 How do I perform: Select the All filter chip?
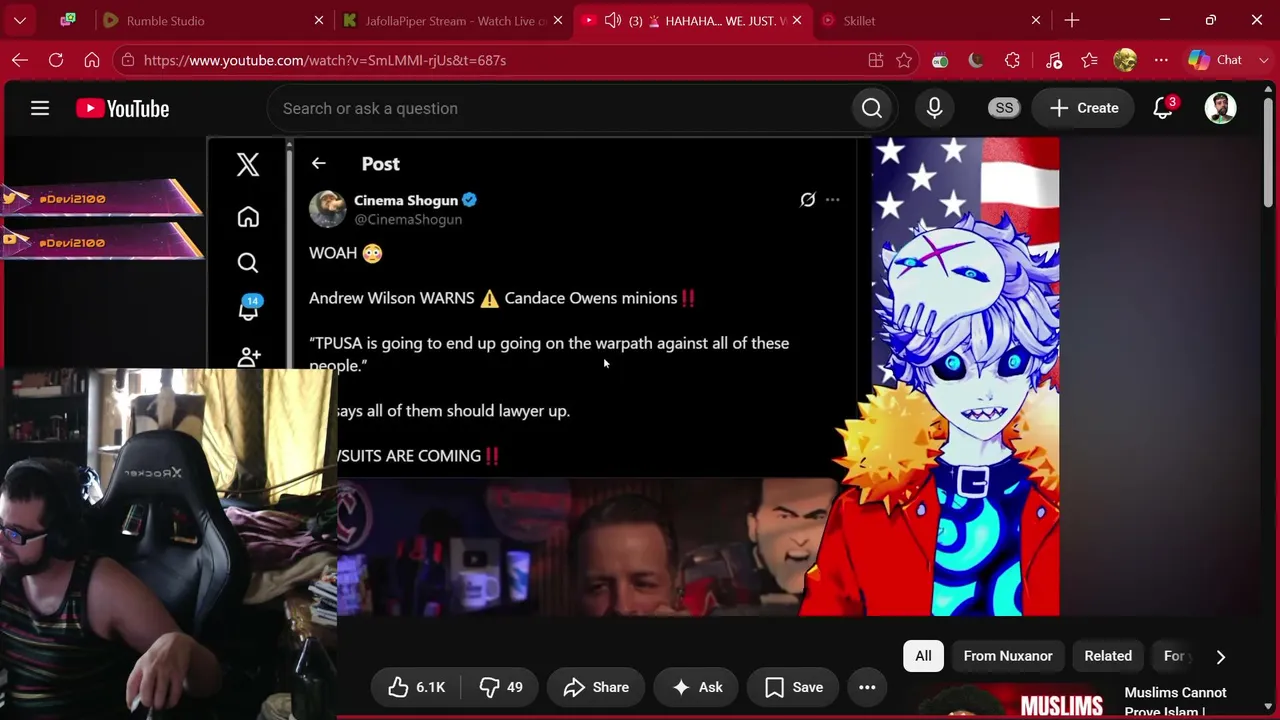coord(923,656)
